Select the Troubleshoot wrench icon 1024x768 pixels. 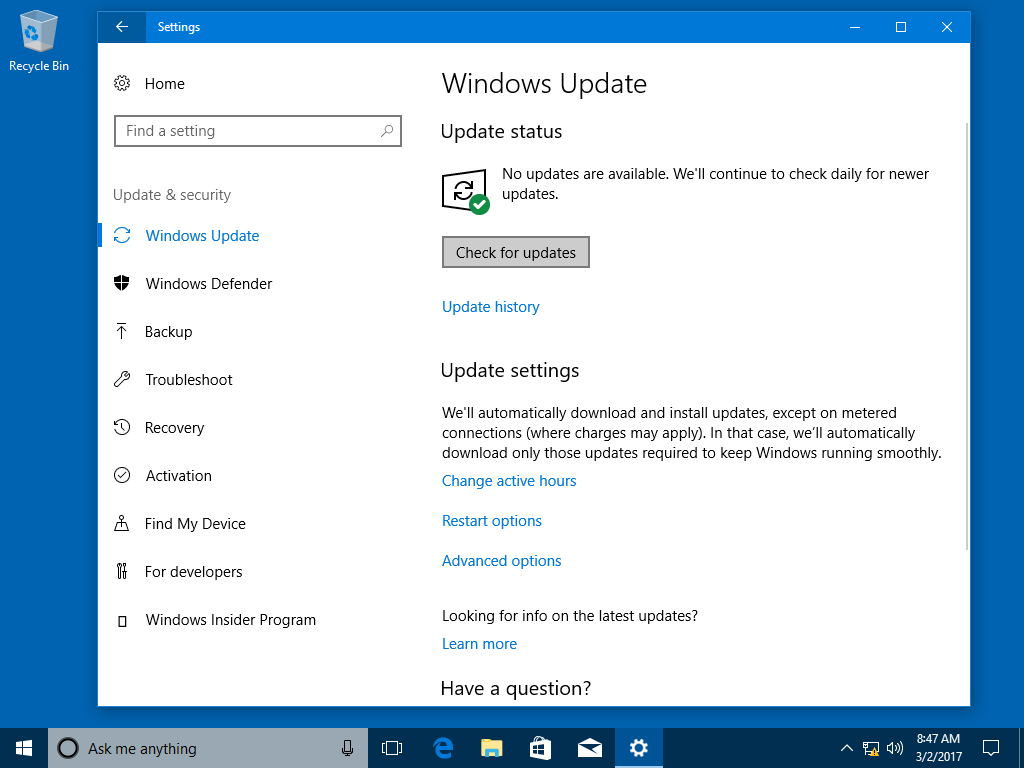[121, 379]
